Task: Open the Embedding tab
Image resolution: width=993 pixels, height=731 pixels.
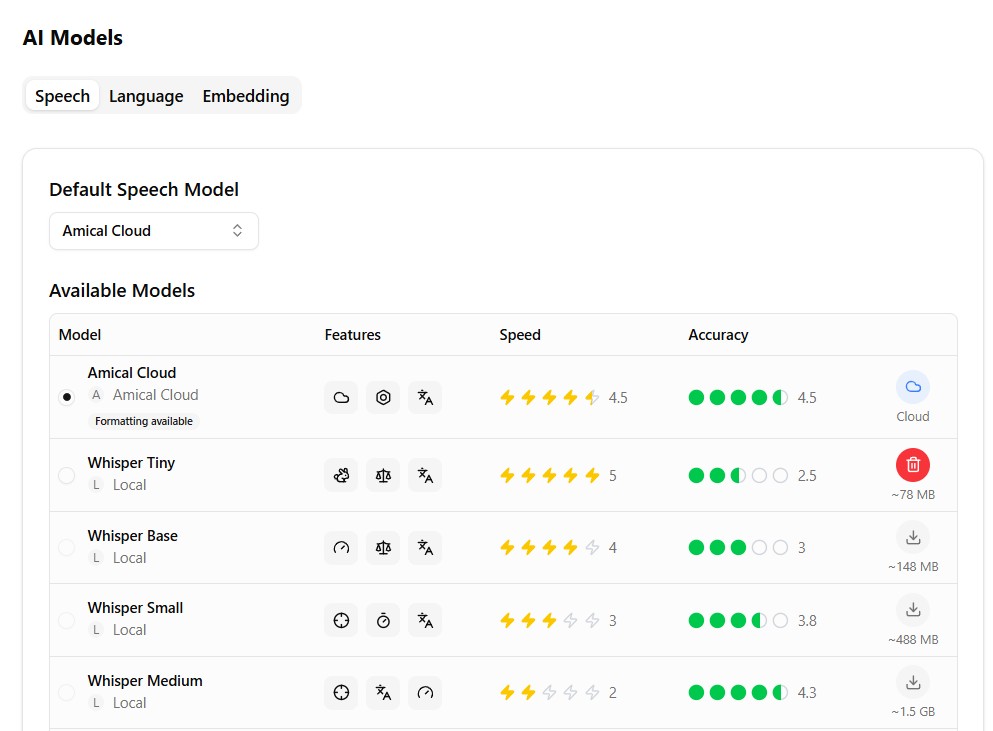Action: [x=246, y=96]
